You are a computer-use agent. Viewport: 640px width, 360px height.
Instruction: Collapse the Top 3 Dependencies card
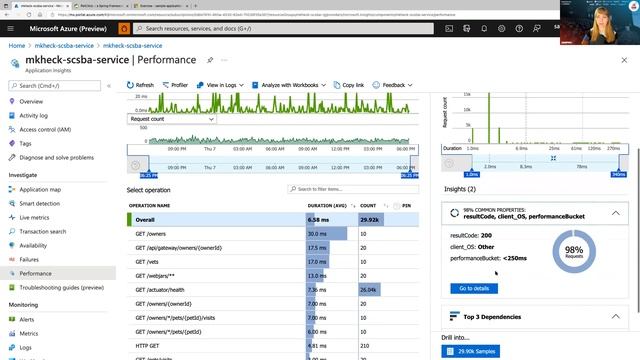point(616,316)
